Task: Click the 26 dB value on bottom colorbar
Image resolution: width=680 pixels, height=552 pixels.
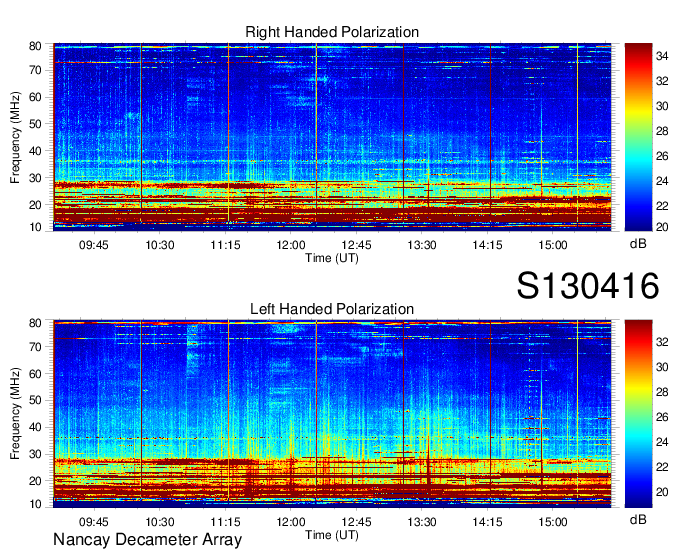Action: click(662, 417)
